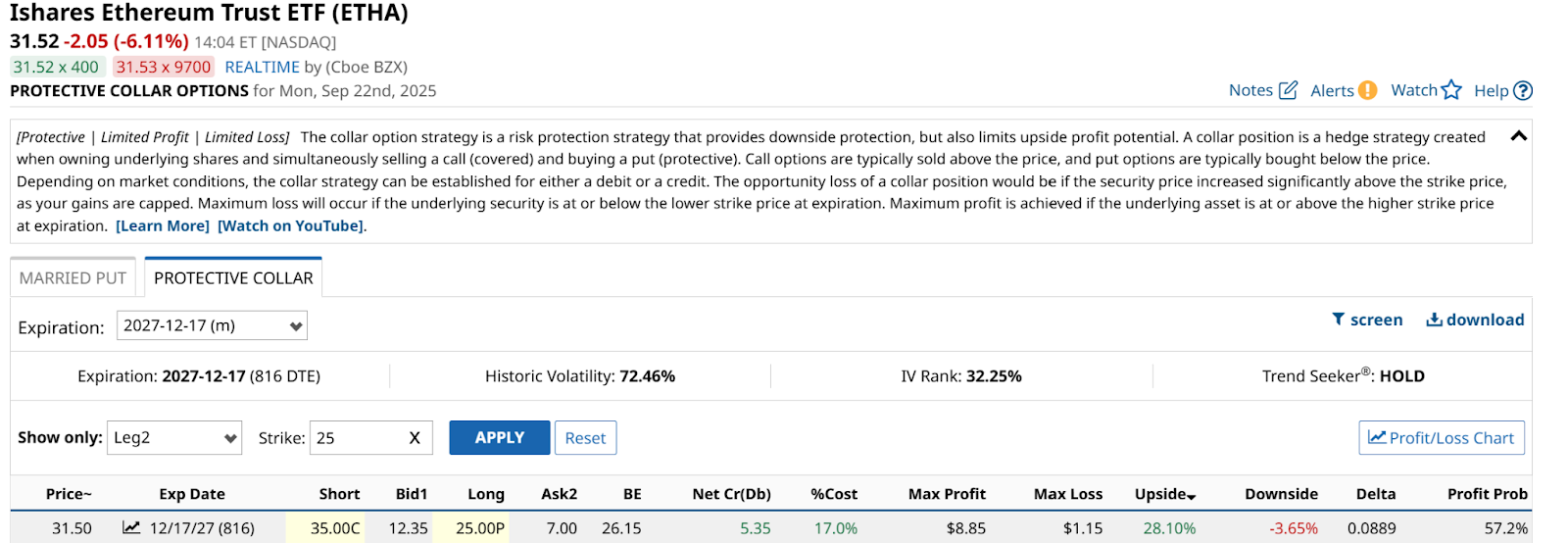
Task: Sort by the Upside column header
Action: (x=1164, y=494)
